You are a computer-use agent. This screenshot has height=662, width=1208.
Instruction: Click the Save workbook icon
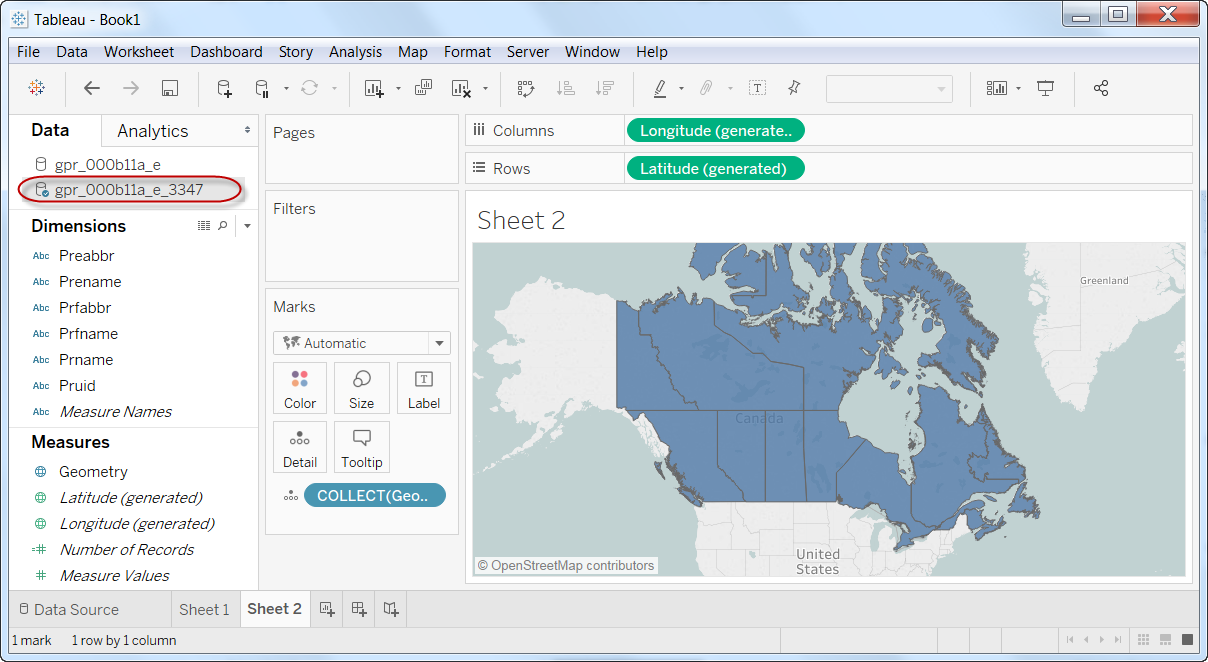(x=169, y=88)
